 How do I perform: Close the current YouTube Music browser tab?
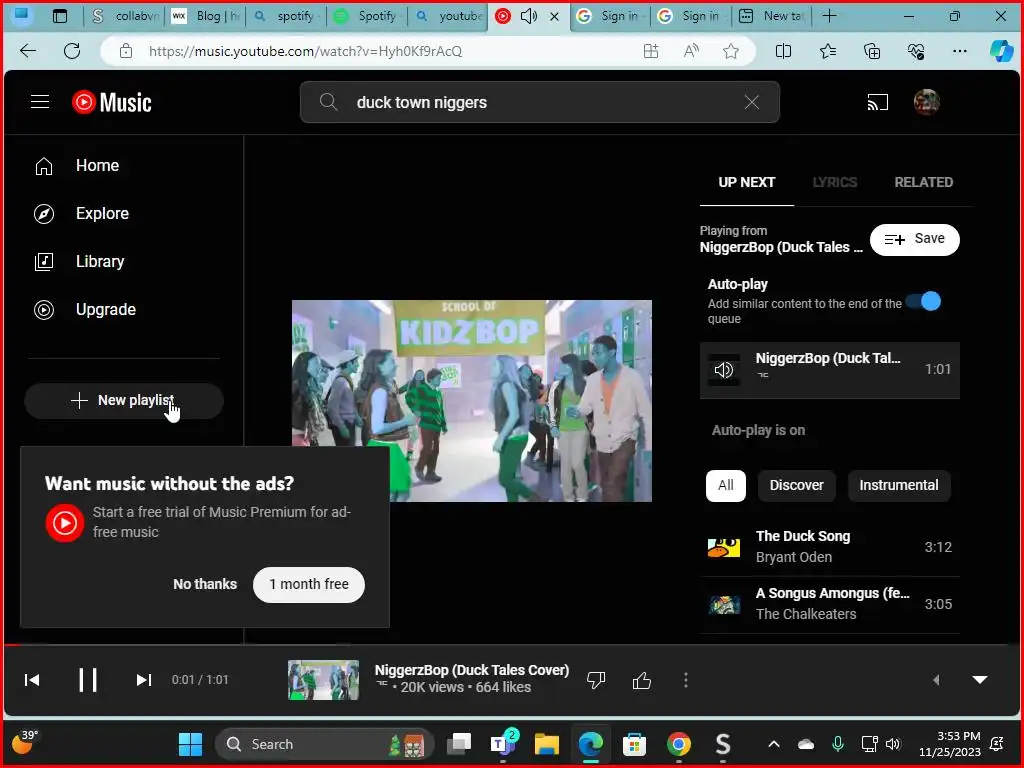pos(554,16)
